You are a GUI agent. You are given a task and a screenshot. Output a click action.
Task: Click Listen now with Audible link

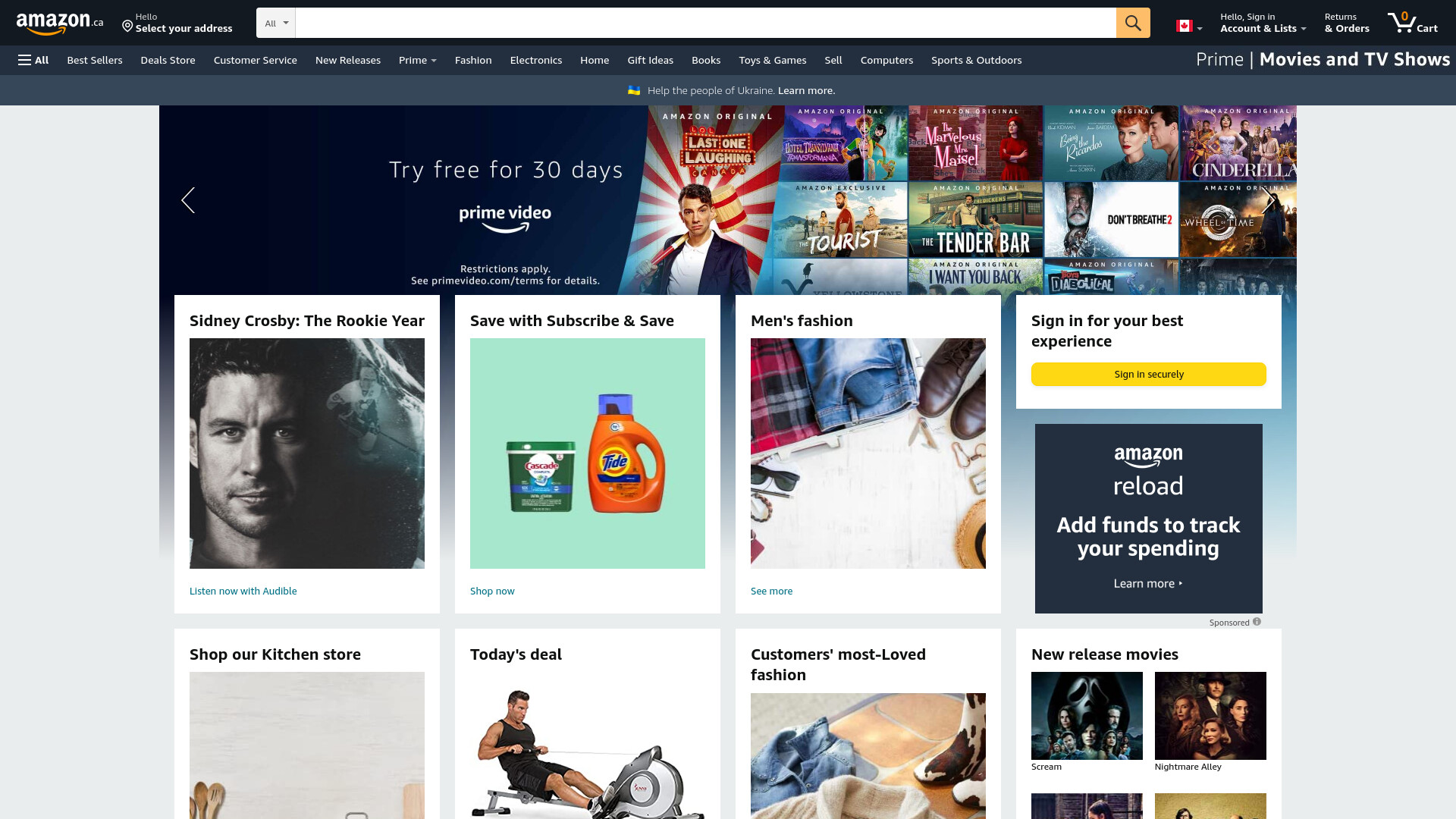click(x=243, y=591)
